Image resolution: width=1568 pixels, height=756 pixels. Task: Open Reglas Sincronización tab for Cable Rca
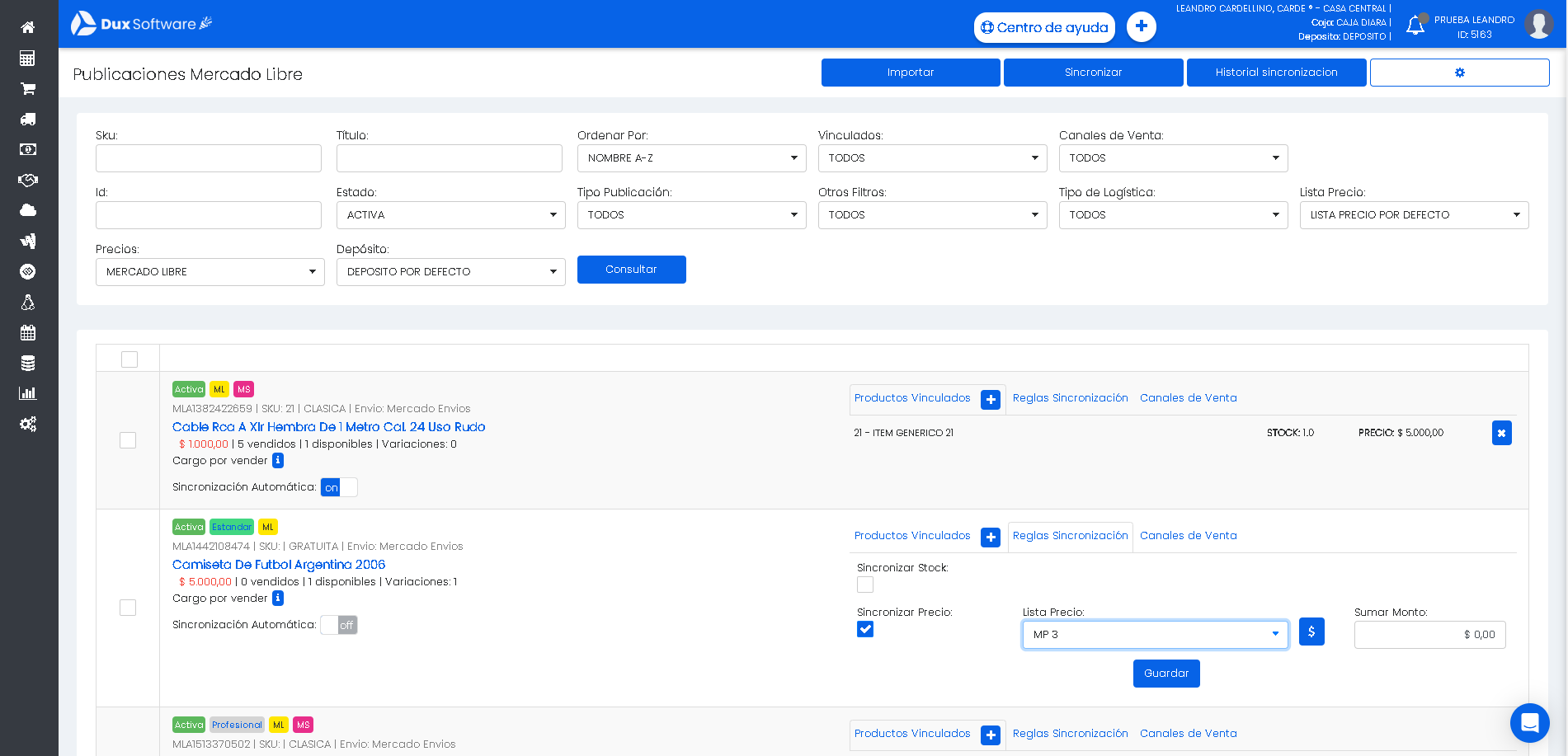click(x=1071, y=398)
